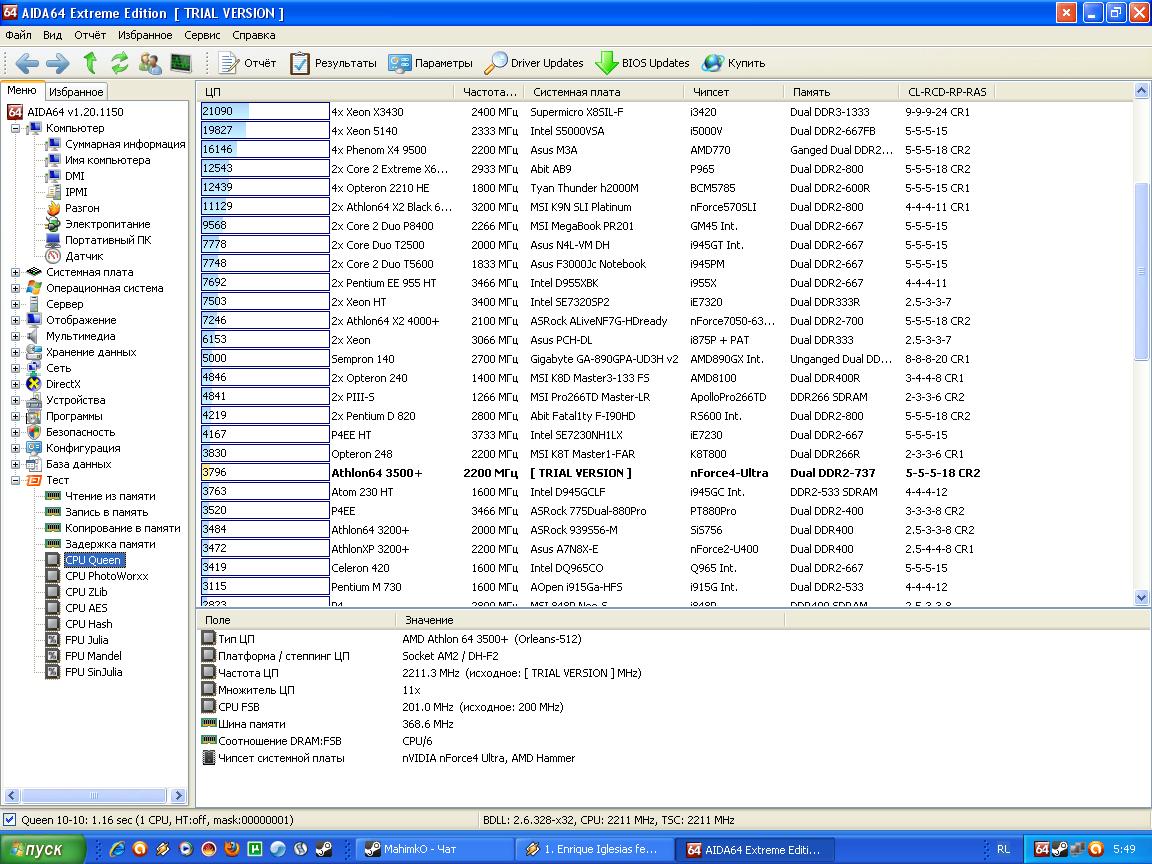
Task: Click the down arrow of results scrollbar
Action: coord(1142,597)
